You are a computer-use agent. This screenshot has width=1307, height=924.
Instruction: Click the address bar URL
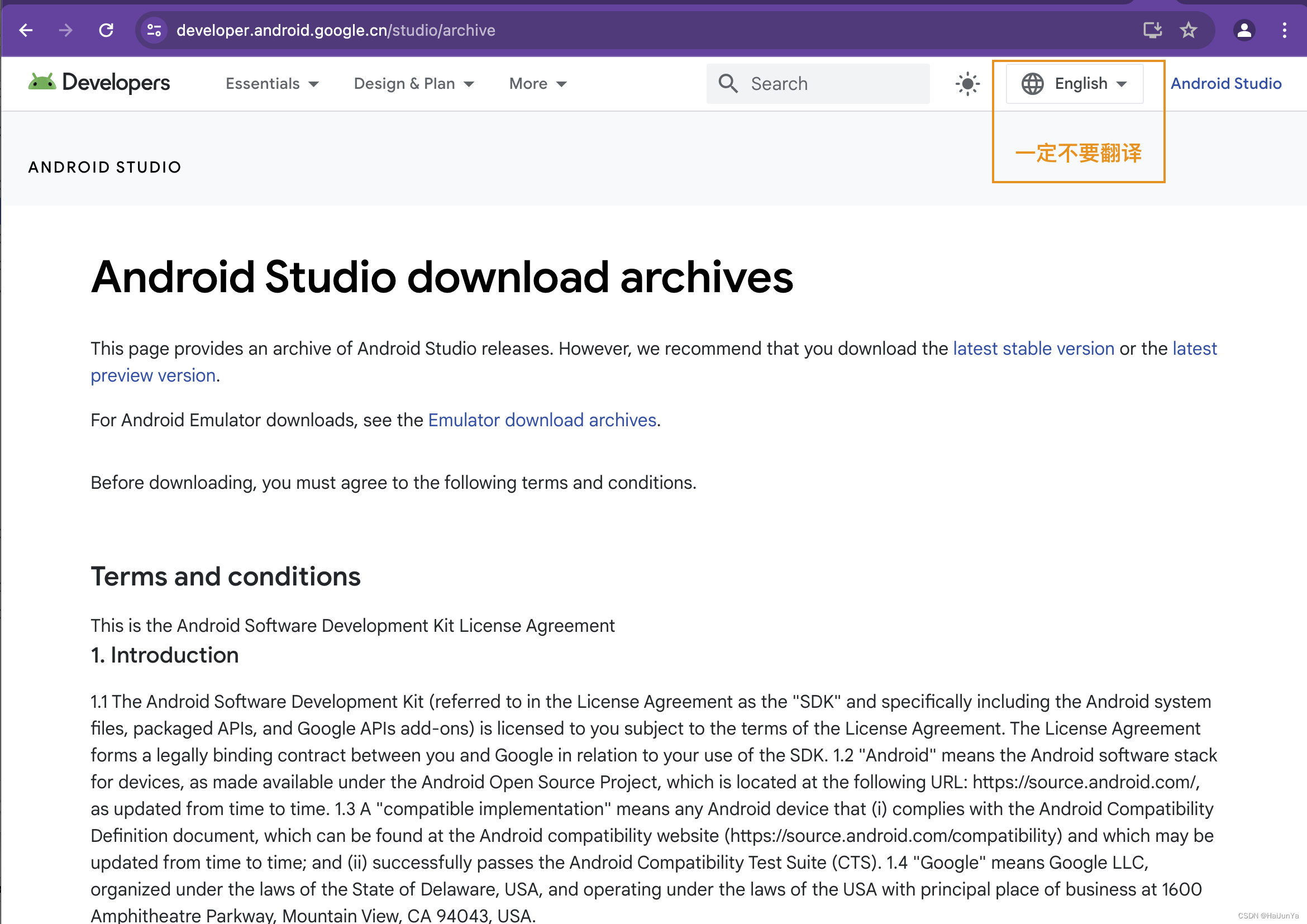(x=335, y=30)
